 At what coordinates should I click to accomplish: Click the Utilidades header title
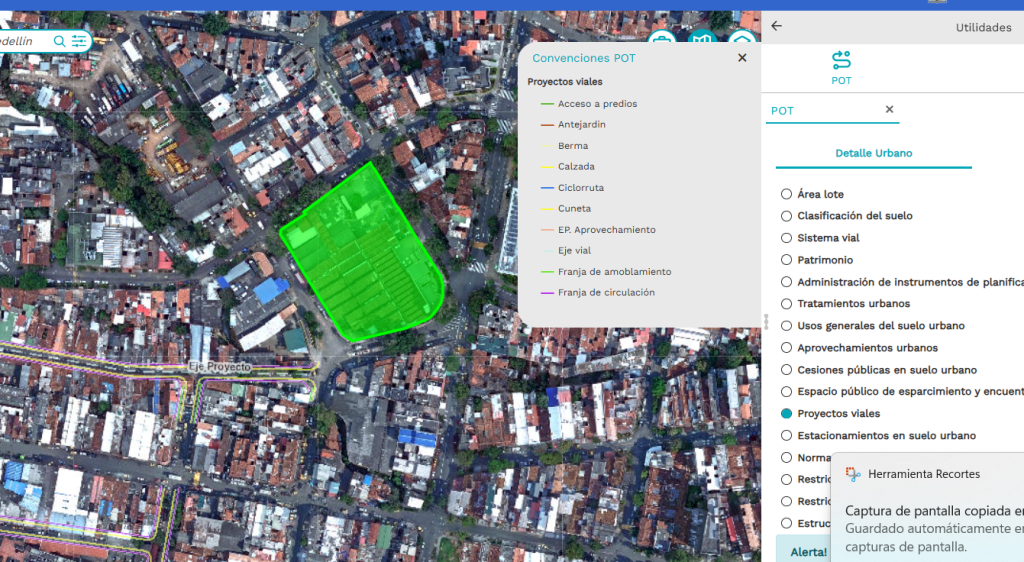pos(984,27)
